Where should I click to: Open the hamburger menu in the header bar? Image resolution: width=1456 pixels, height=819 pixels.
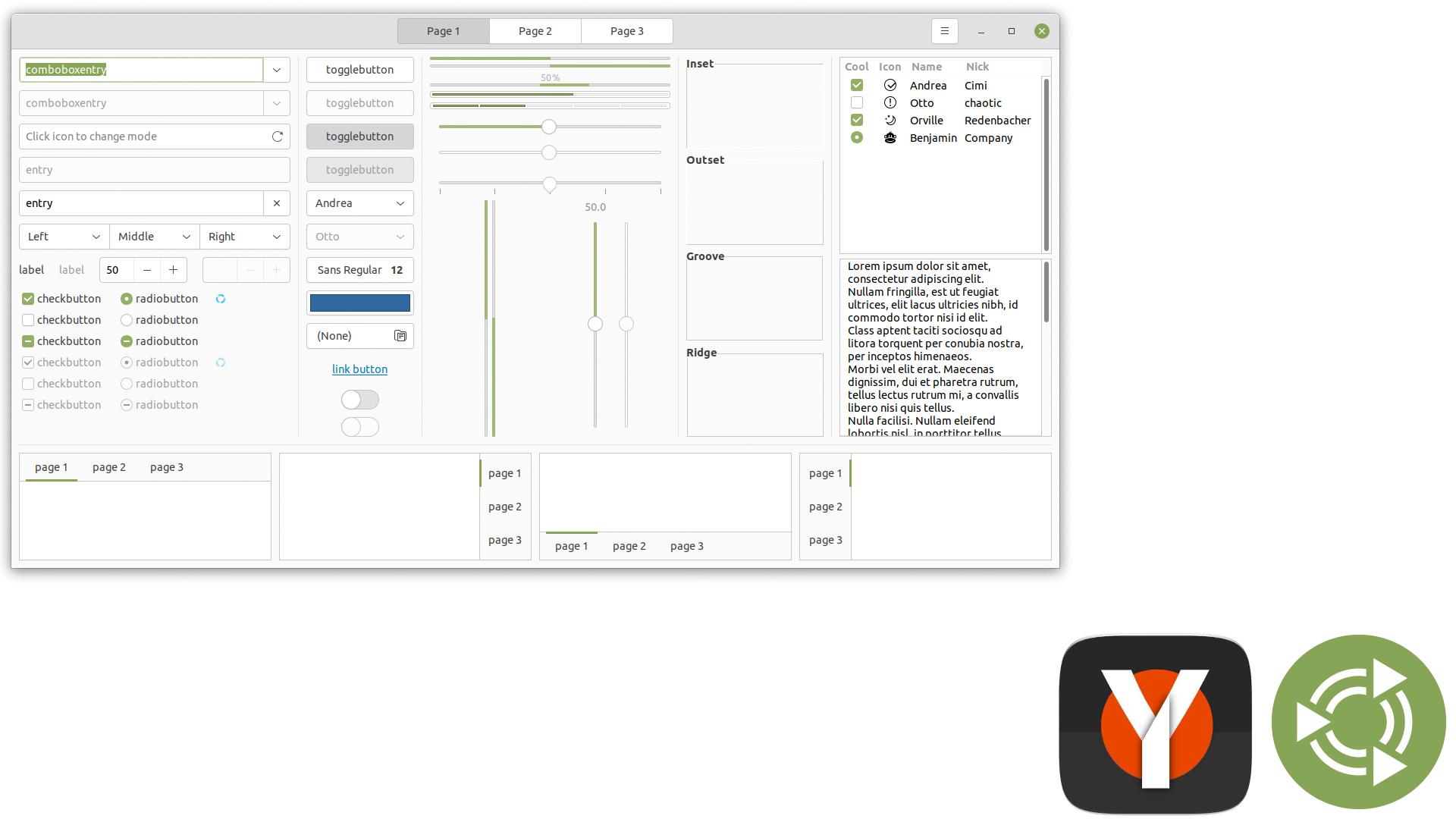coord(944,31)
